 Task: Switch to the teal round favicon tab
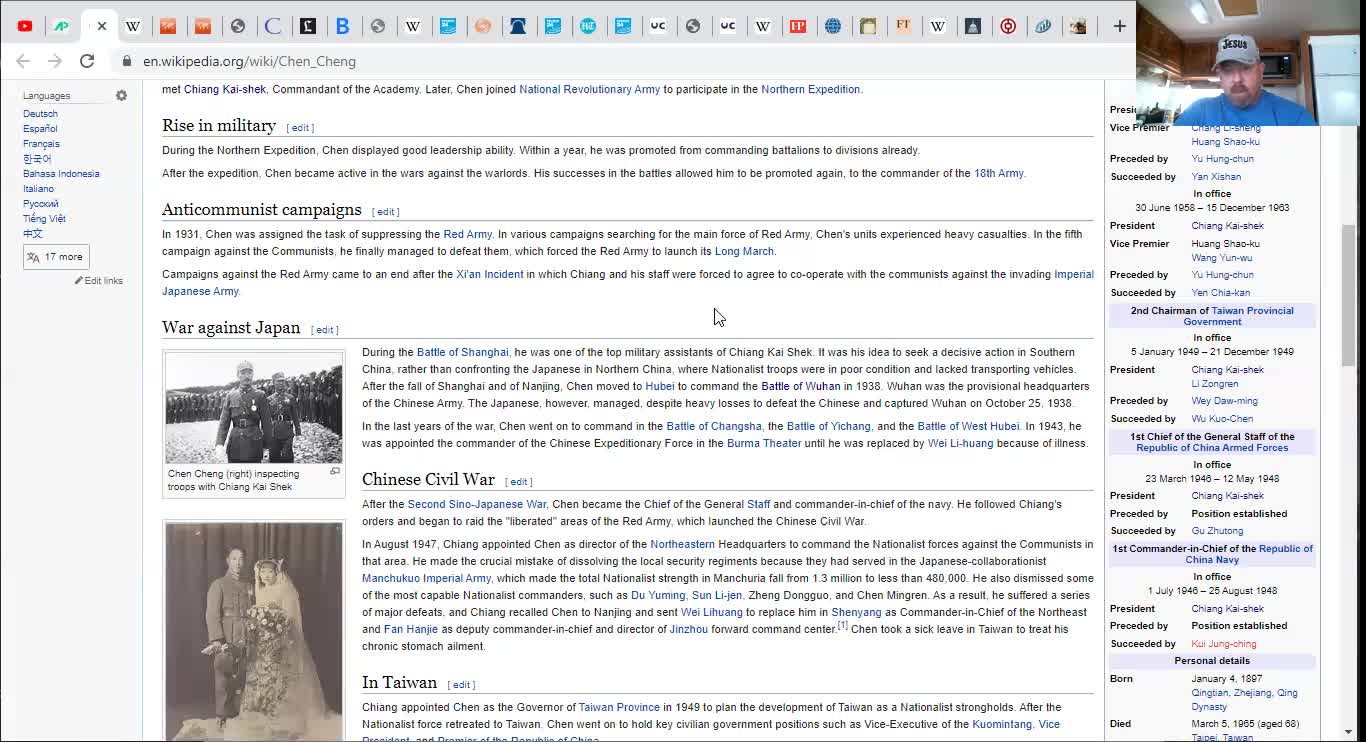click(588, 26)
